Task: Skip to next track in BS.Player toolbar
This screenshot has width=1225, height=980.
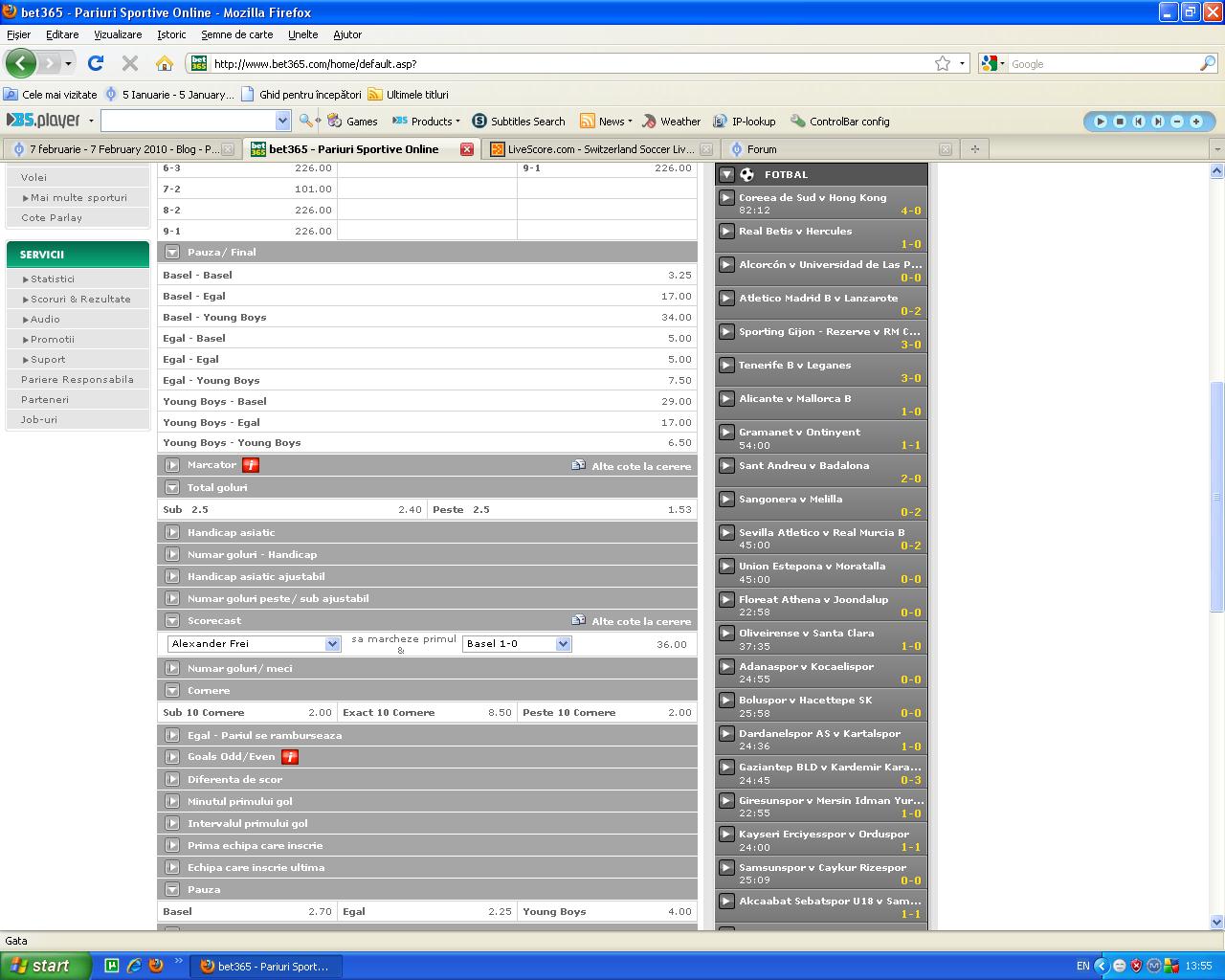Action: (x=1158, y=122)
